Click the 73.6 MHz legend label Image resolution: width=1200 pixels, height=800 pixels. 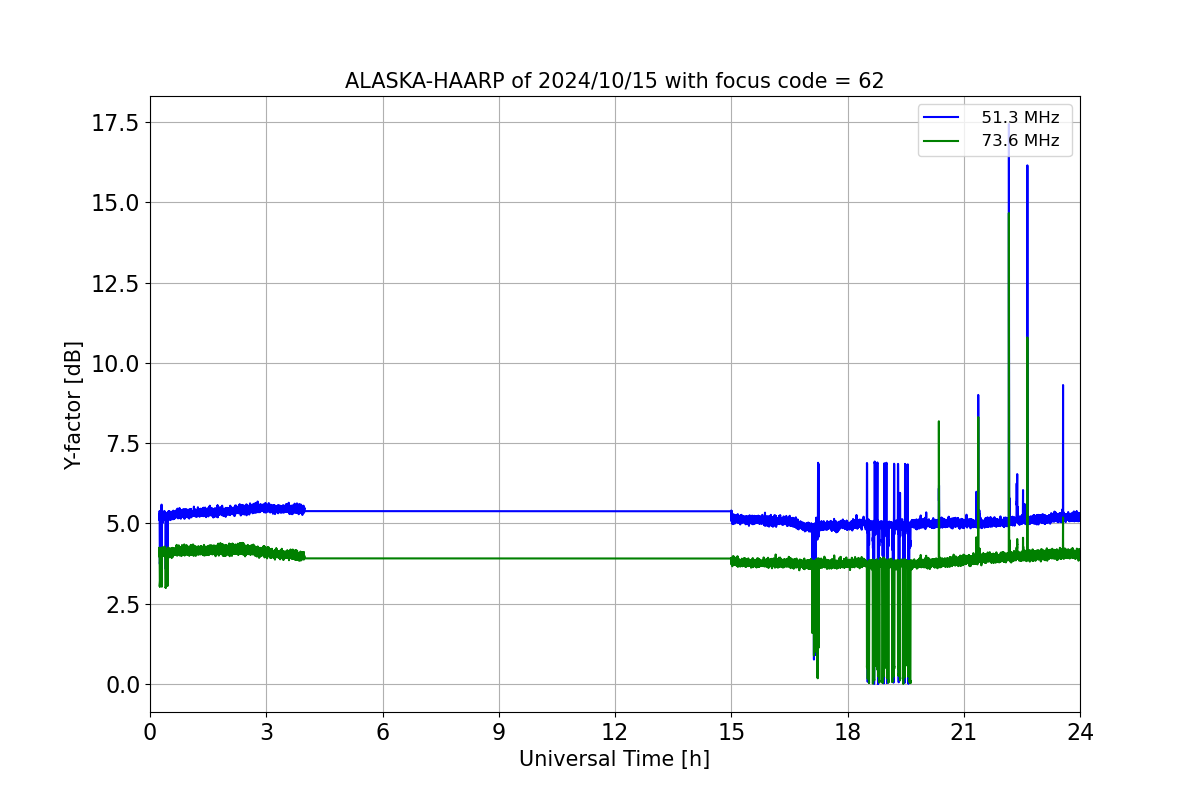tap(1020, 141)
